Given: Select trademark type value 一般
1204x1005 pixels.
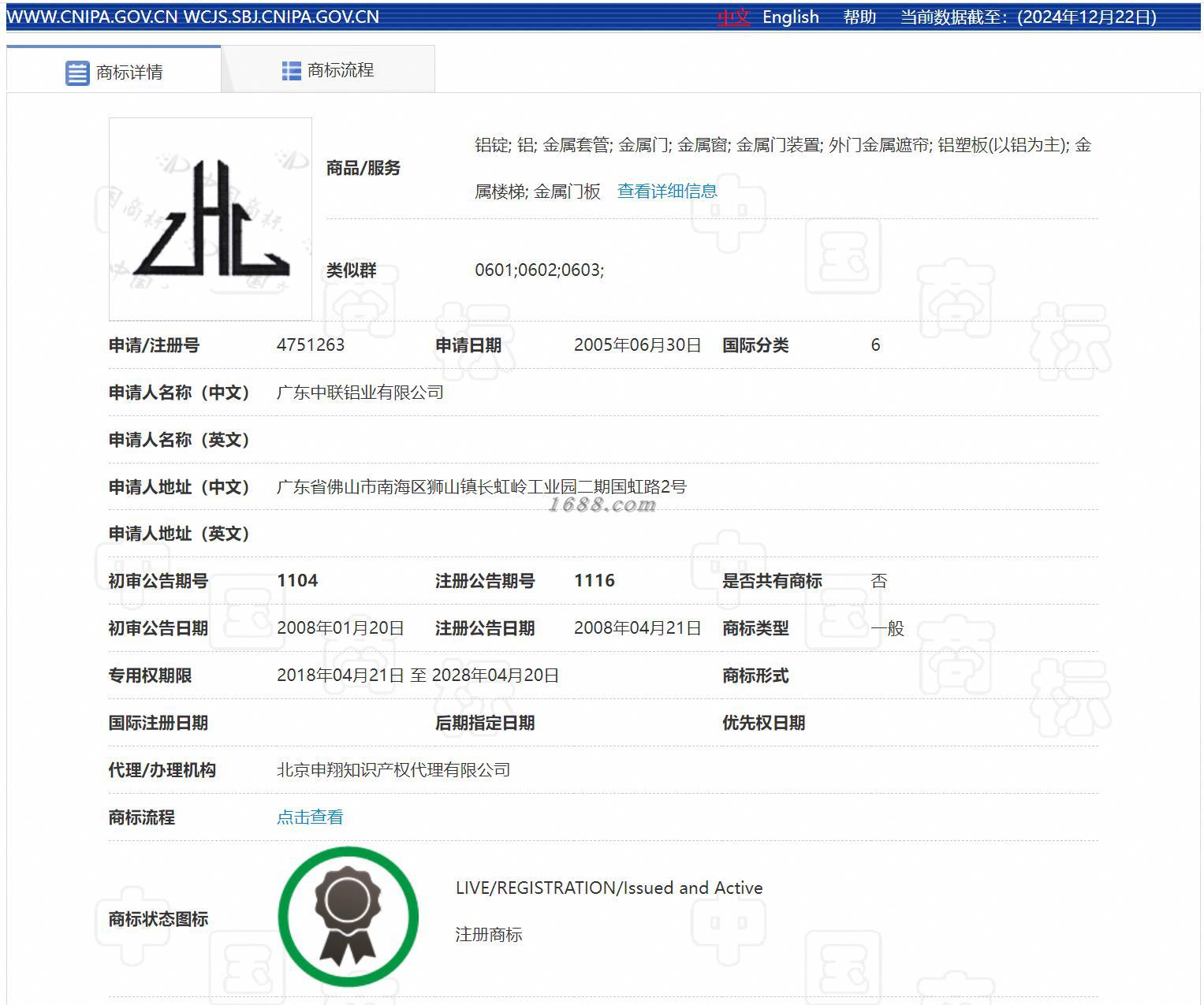Looking at the screenshot, I should [x=887, y=628].
